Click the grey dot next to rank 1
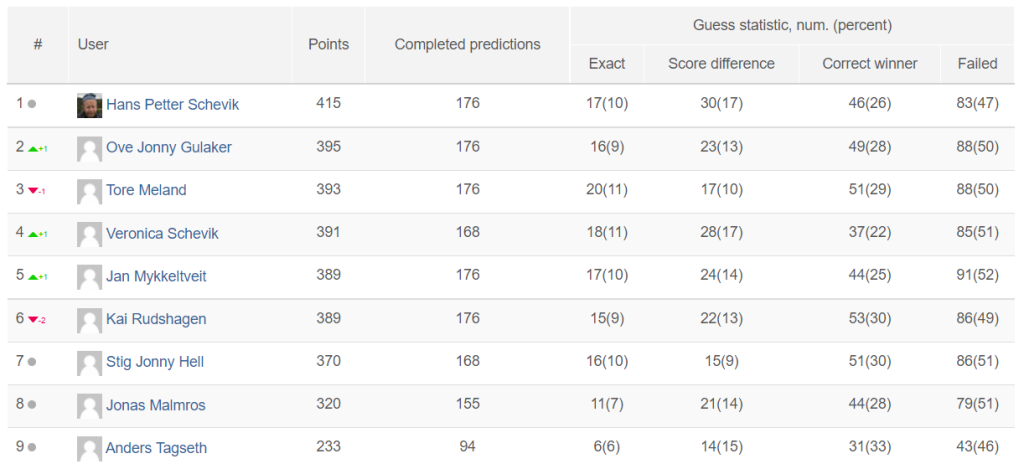 click(x=32, y=104)
